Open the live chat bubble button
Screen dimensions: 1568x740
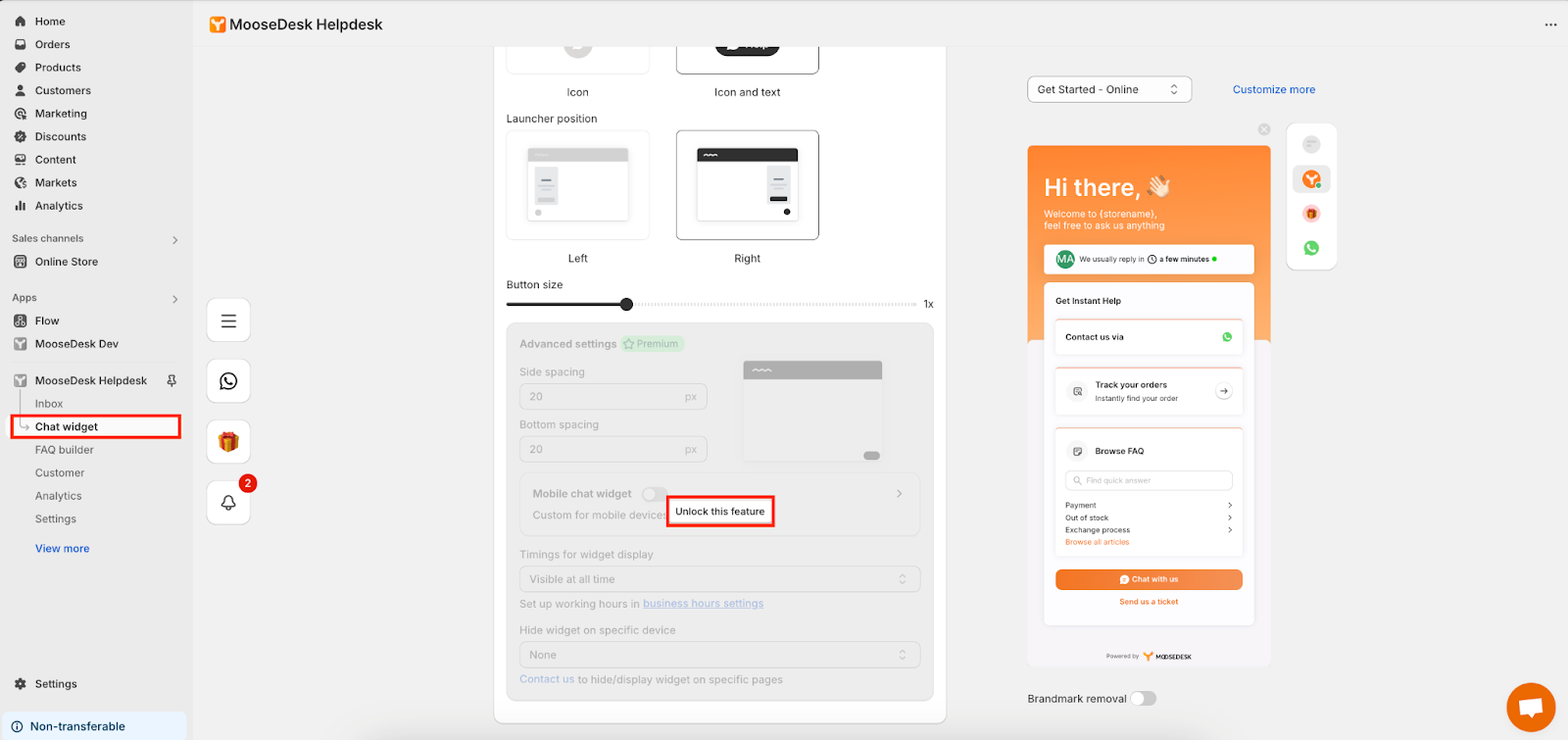coord(1531,708)
